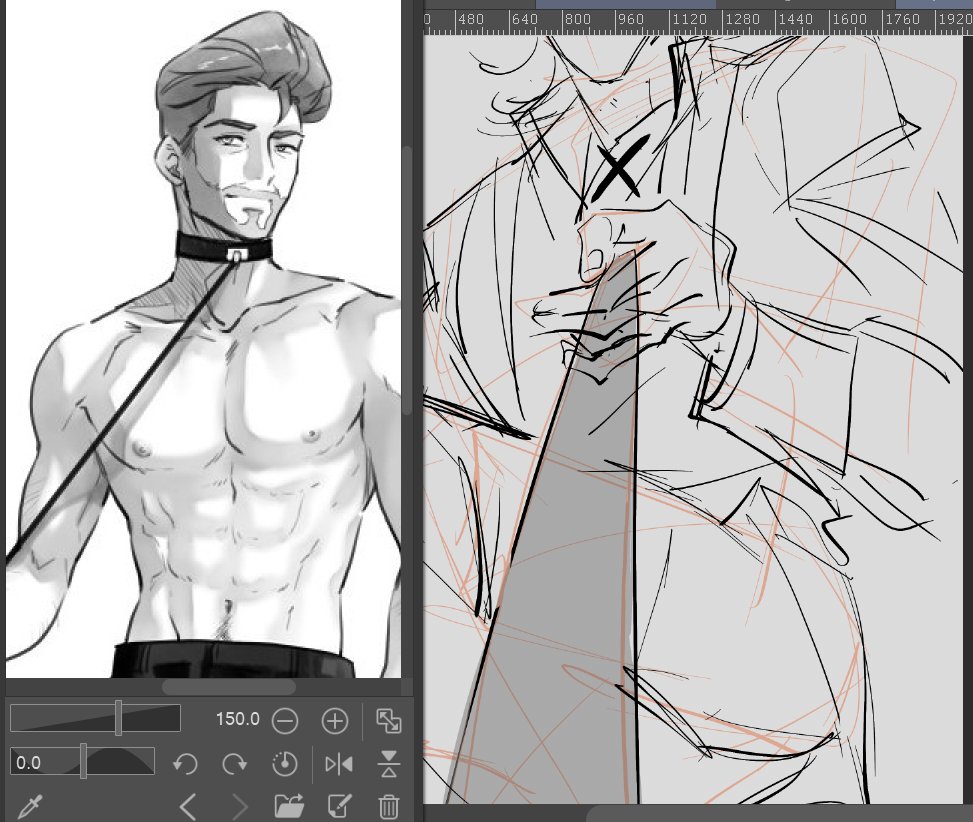Flip the Sub View image vertically
The image size is (973, 822).
pyautogui.click(x=388, y=764)
